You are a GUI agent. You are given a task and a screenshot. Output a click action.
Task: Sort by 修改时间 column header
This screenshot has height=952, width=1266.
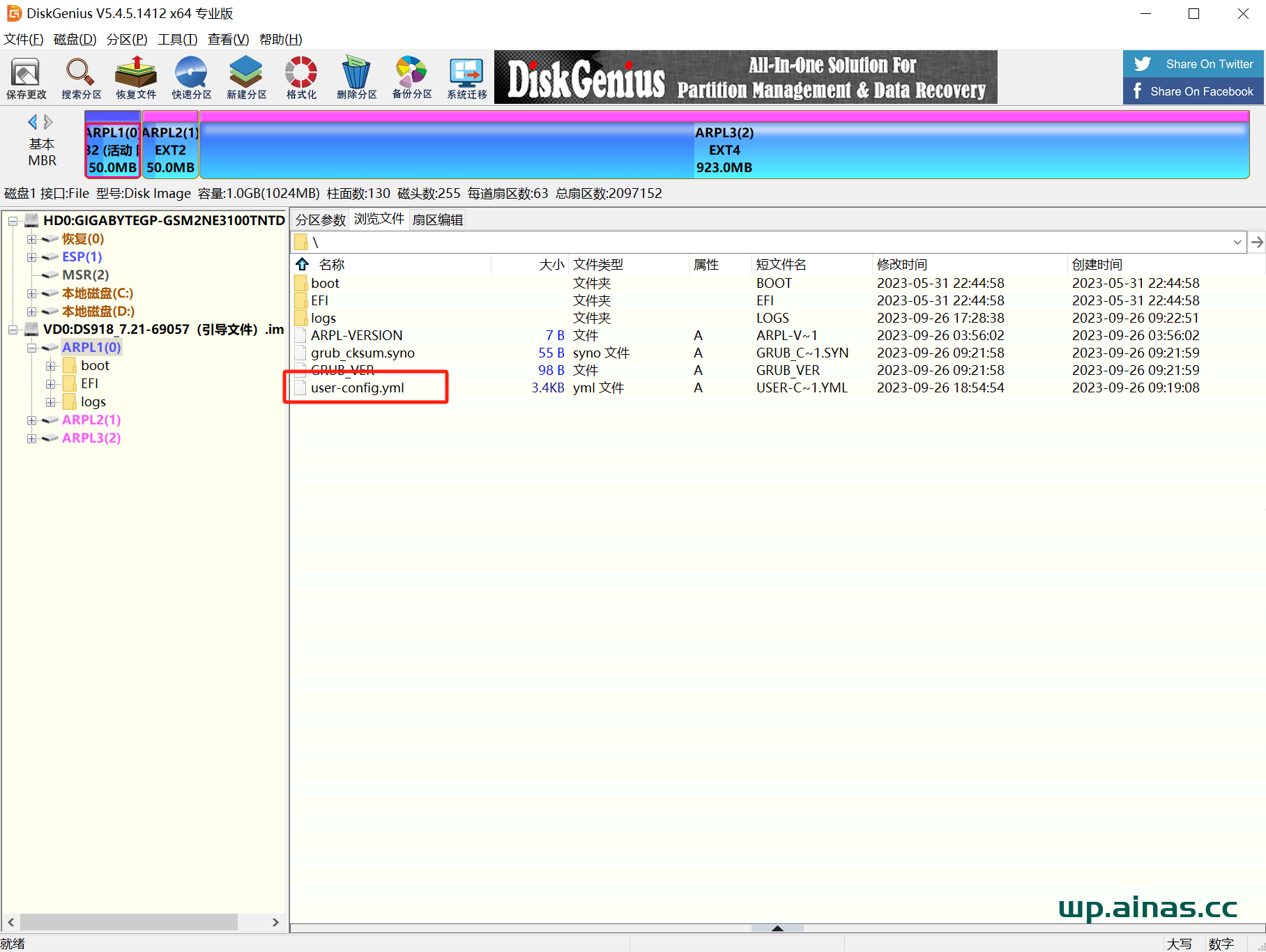(902, 264)
